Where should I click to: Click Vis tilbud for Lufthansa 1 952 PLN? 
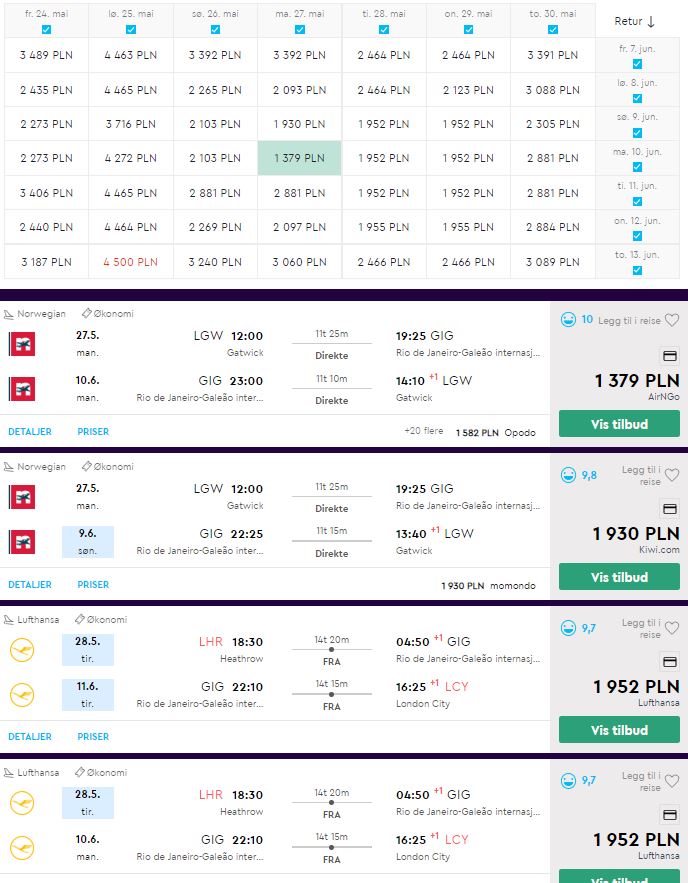click(619, 730)
